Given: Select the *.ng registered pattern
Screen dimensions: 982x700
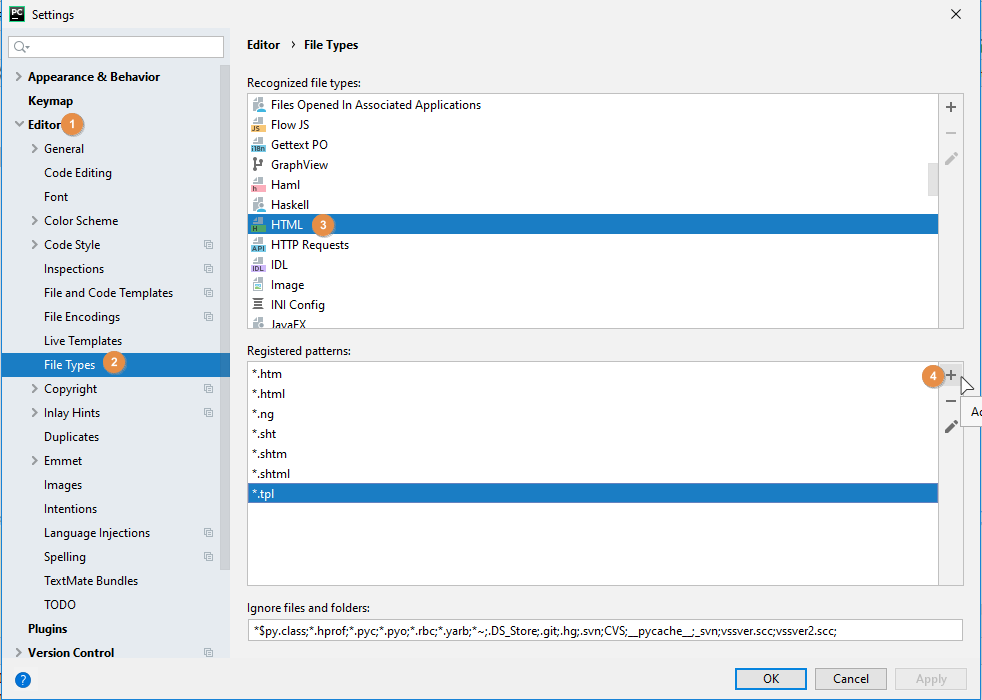Looking at the screenshot, I should [x=592, y=414].
